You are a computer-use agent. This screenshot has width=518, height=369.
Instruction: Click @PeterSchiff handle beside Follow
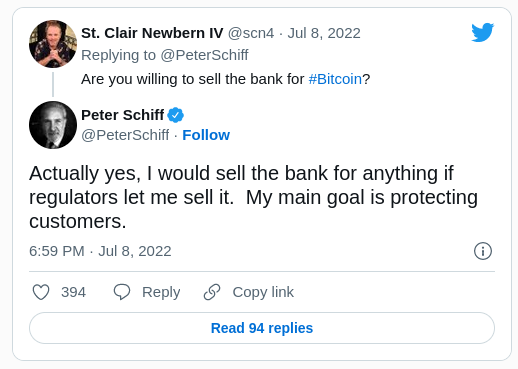coord(125,135)
